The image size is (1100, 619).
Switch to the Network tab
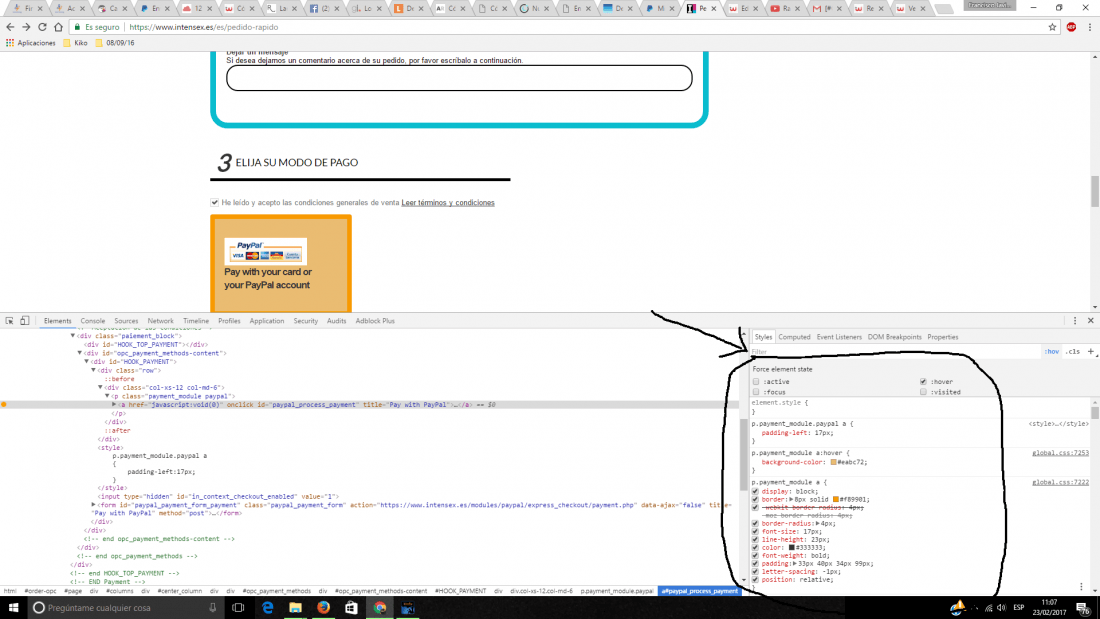pos(160,321)
